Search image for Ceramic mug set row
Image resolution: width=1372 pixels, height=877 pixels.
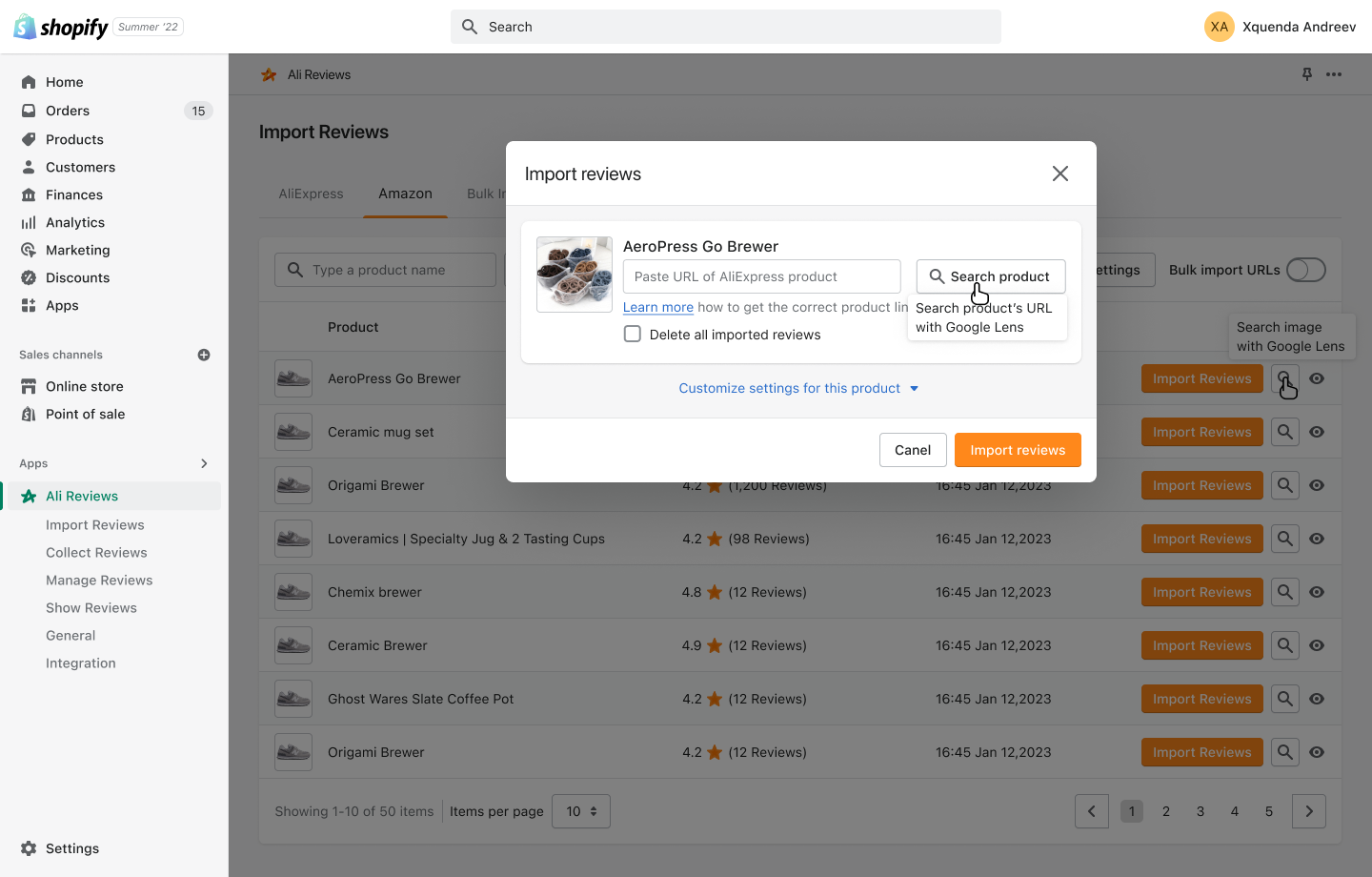[1285, 432]
